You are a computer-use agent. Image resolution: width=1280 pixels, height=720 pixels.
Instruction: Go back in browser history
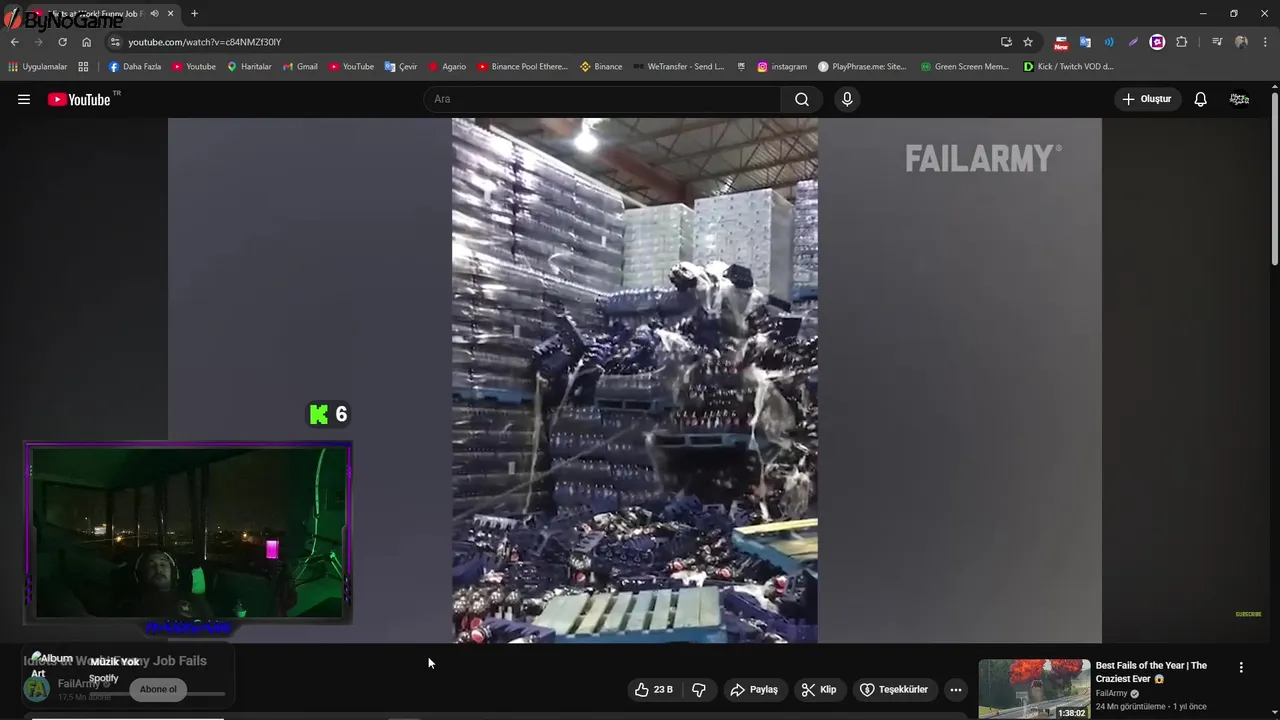(x=14, y=42)
